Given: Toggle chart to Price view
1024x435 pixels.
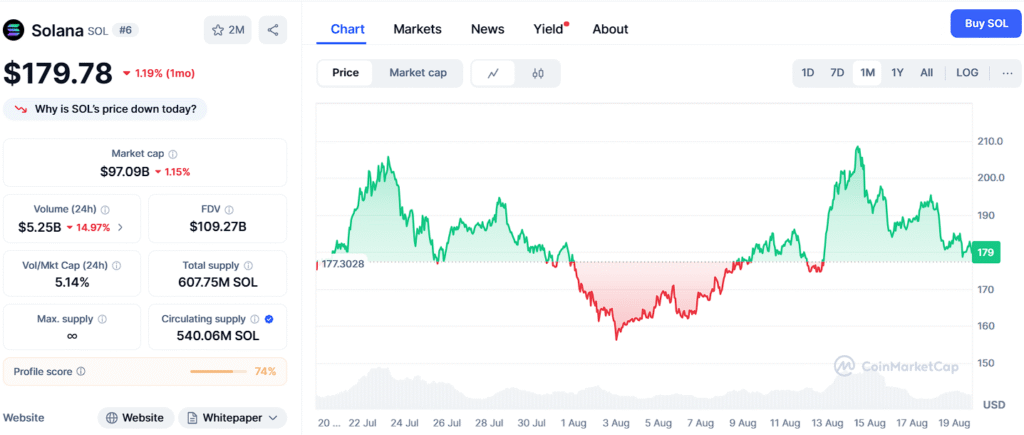Looking at the screenshot, I should click(x=346, y=73).
